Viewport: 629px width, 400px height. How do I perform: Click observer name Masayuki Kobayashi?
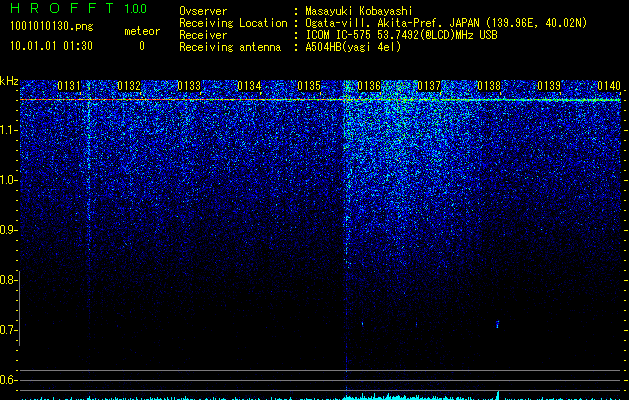coord(359,11)
